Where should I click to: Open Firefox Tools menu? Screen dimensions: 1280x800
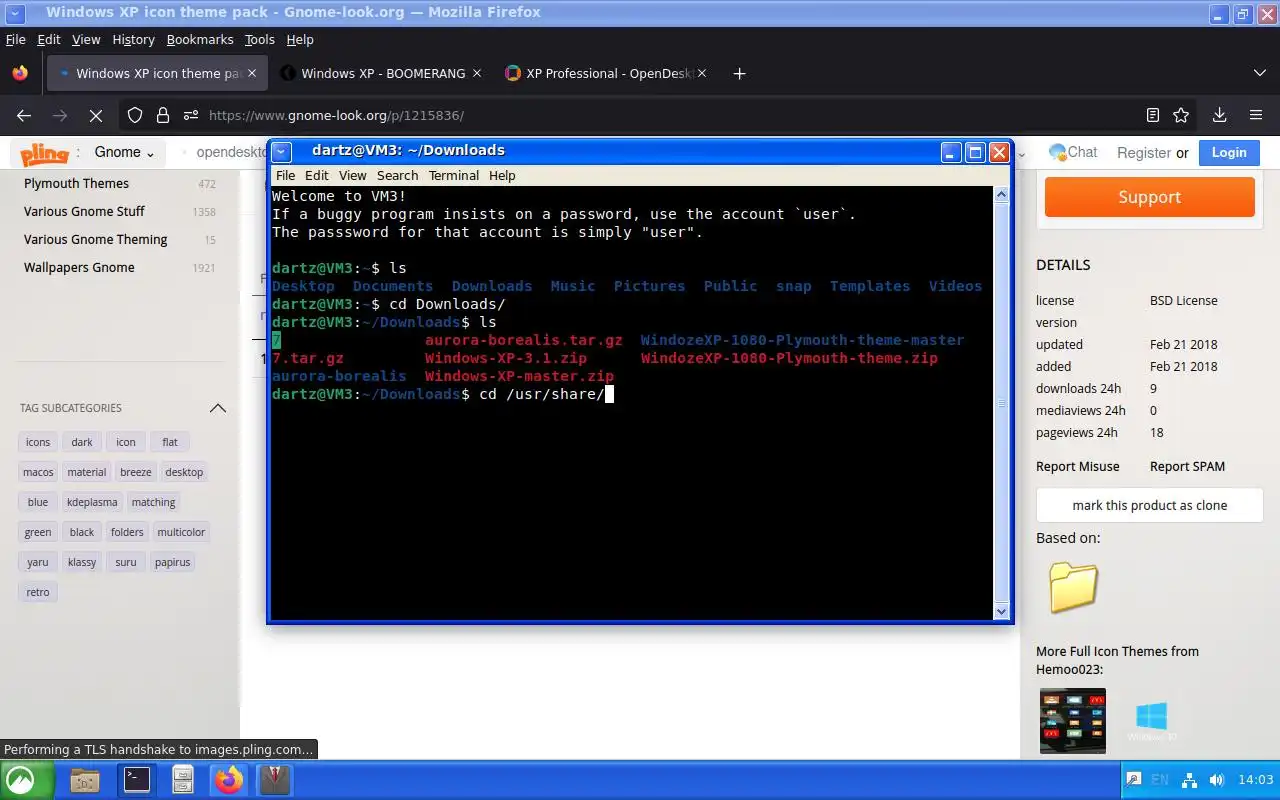point(259,39)
